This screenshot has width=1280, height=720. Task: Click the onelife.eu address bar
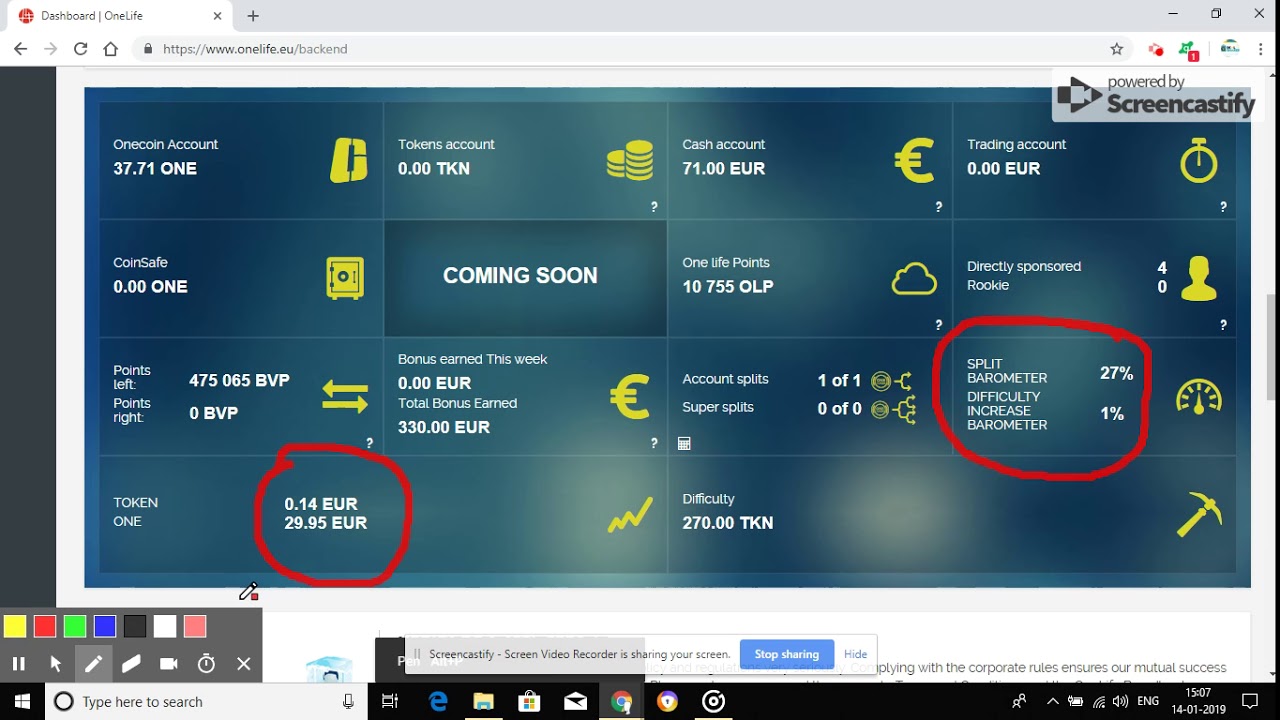tap(630, 49)
